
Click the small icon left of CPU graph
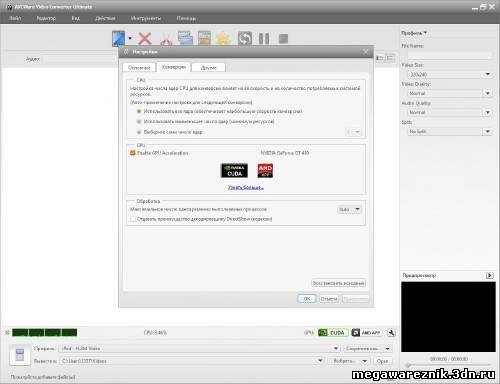pos(7,332)
